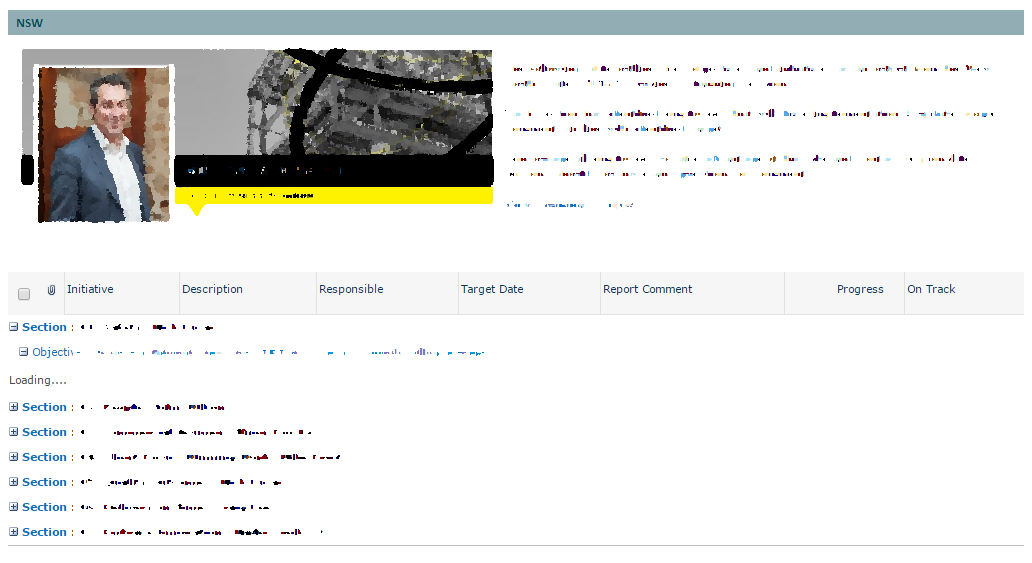The image size is (1032, 563).
Task: Click the paperclip attachment column icon
Action: (51, 290)
